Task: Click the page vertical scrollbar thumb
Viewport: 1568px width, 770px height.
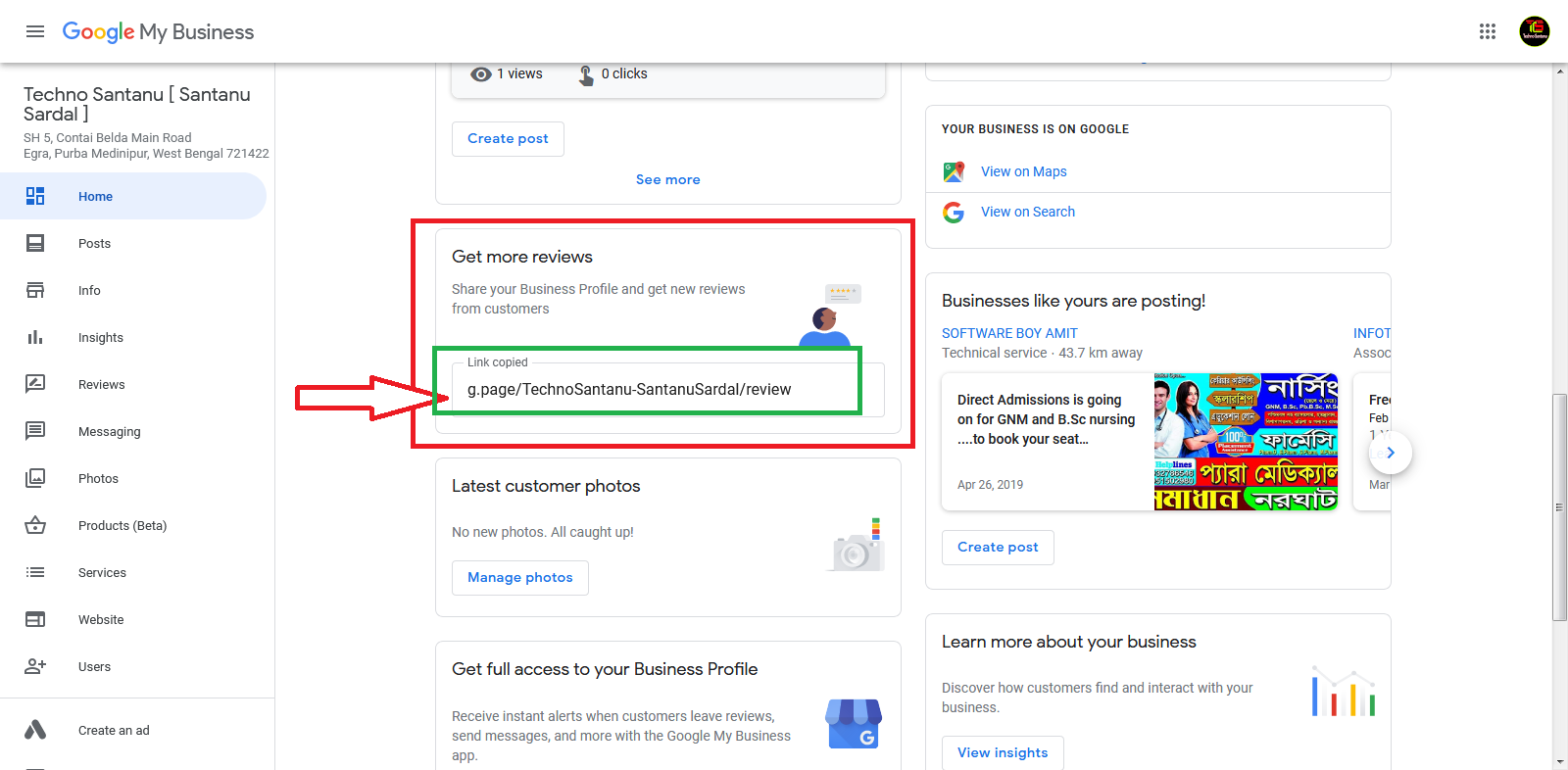Action: pyautogui.click(x=1559, y=506)
